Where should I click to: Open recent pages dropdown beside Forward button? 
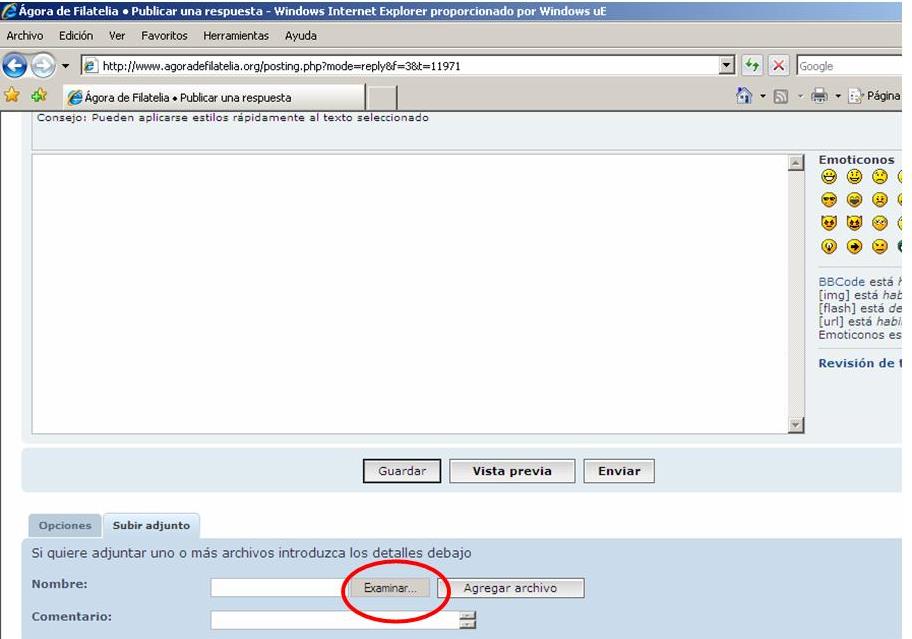tap(66, 66)
